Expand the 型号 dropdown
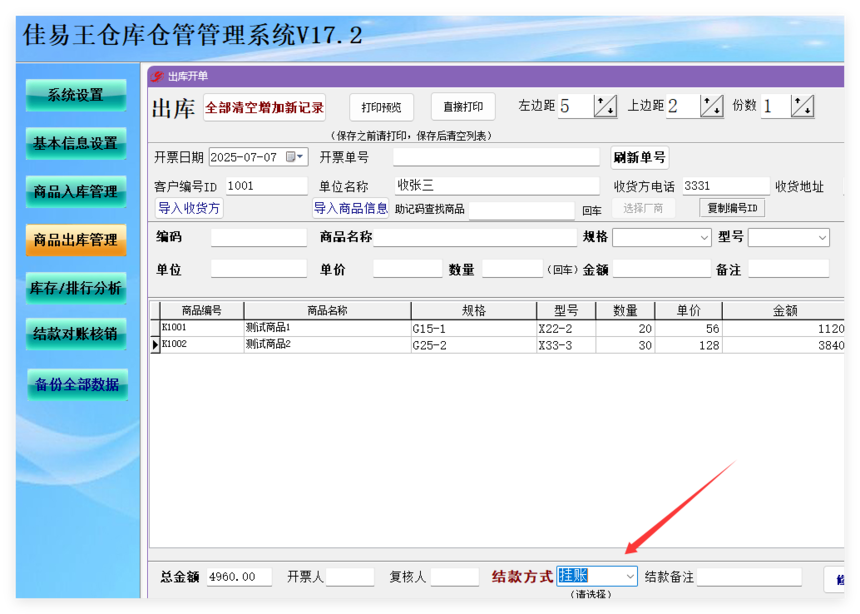860x614 pixels. click(x=822, y=238)
